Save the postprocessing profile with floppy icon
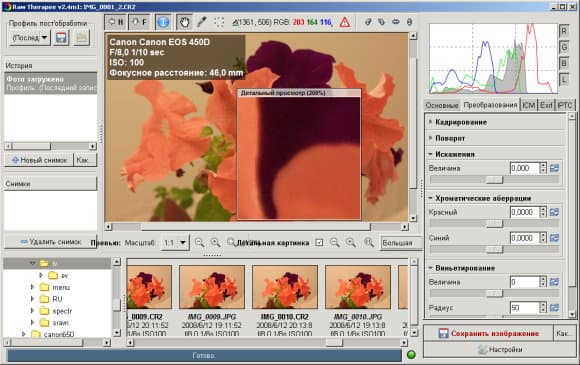 click(61, 38)
